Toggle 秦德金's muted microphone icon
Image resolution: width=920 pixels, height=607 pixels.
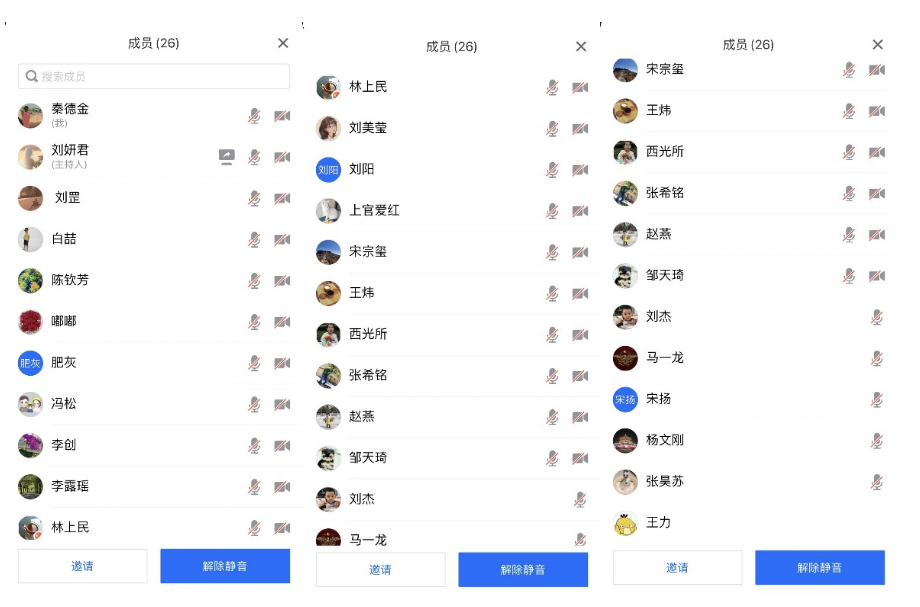coord(254,116)
